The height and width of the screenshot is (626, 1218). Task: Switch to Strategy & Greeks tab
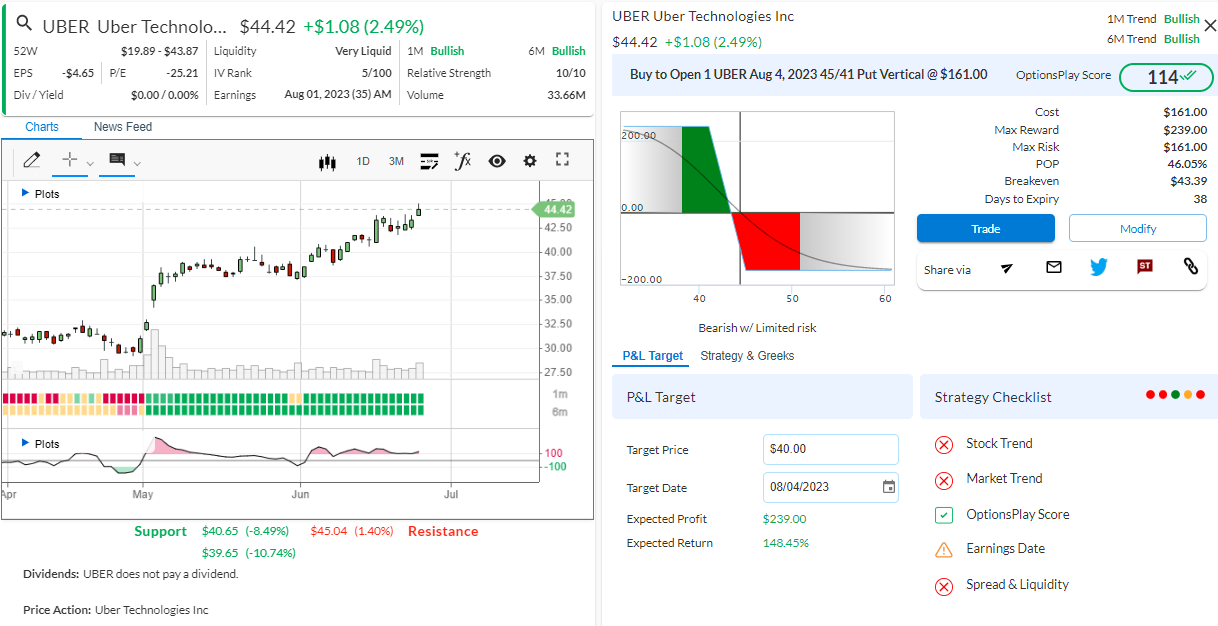pyautogui.click(x=748, y=356)
